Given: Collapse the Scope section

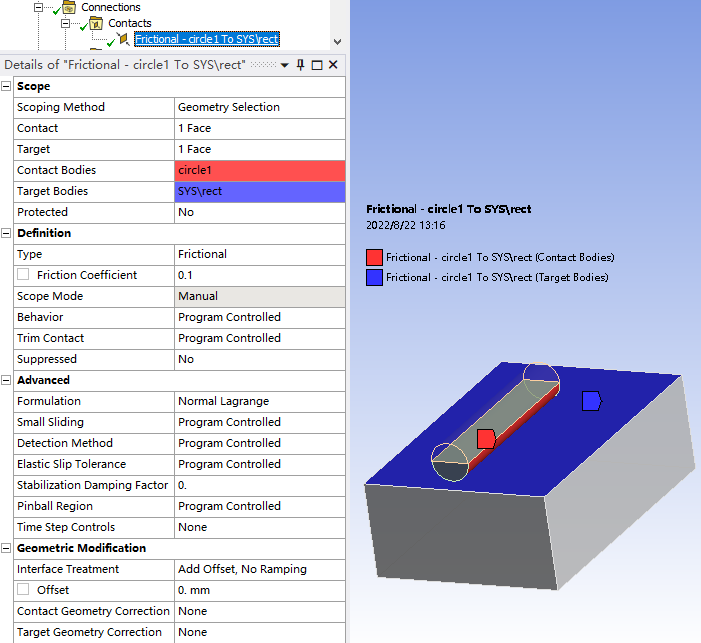Looking at the screenshot, I should coord(6,86).
